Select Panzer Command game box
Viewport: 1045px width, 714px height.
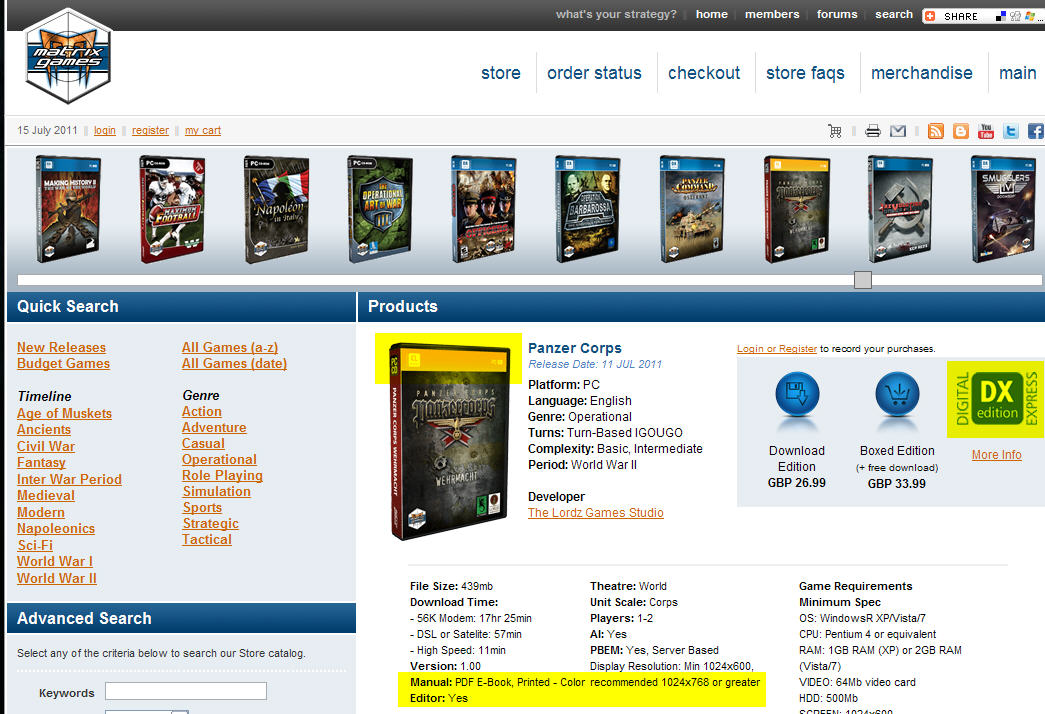[692, 209]
